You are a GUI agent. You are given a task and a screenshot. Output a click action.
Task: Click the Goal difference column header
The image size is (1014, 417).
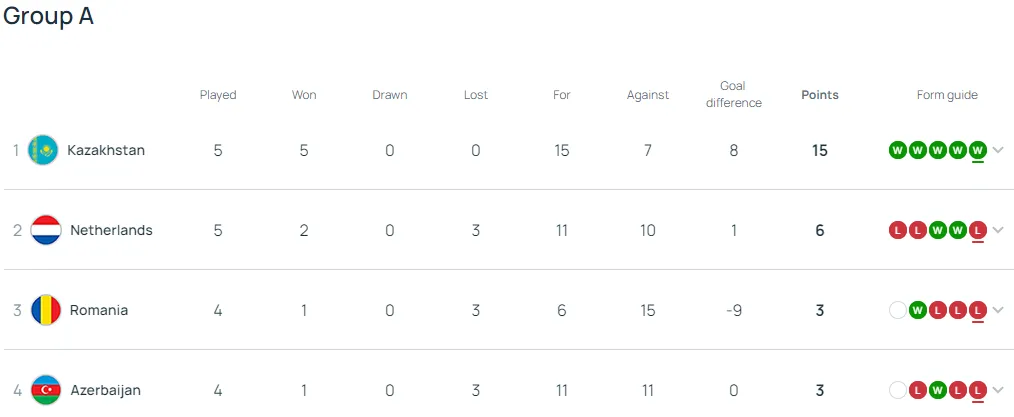point(733,94)
